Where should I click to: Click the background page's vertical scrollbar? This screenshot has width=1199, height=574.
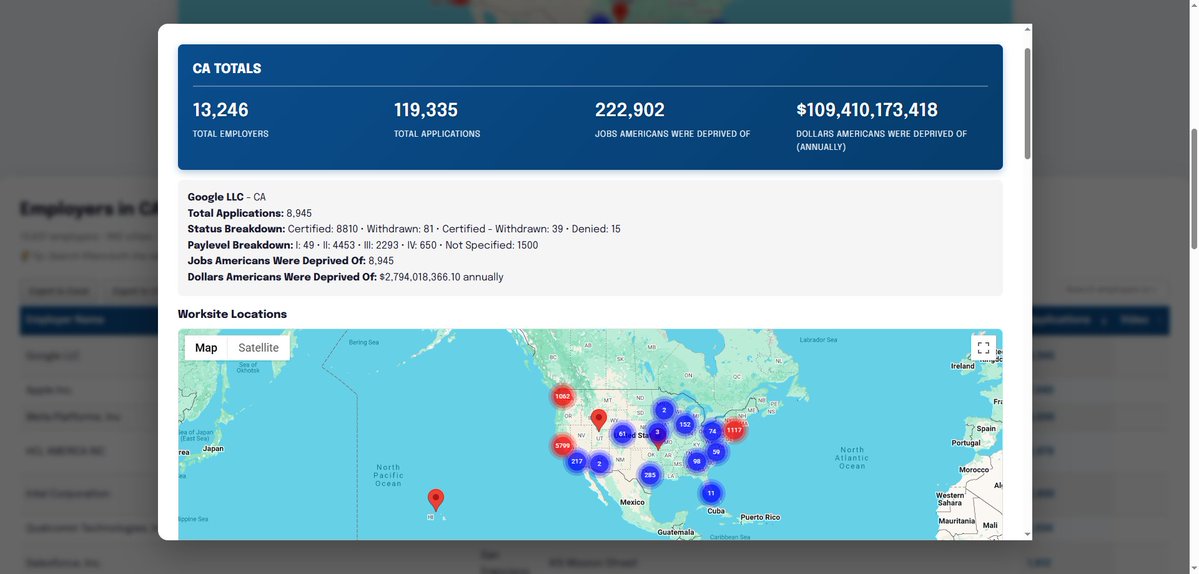click(1194, 189)
